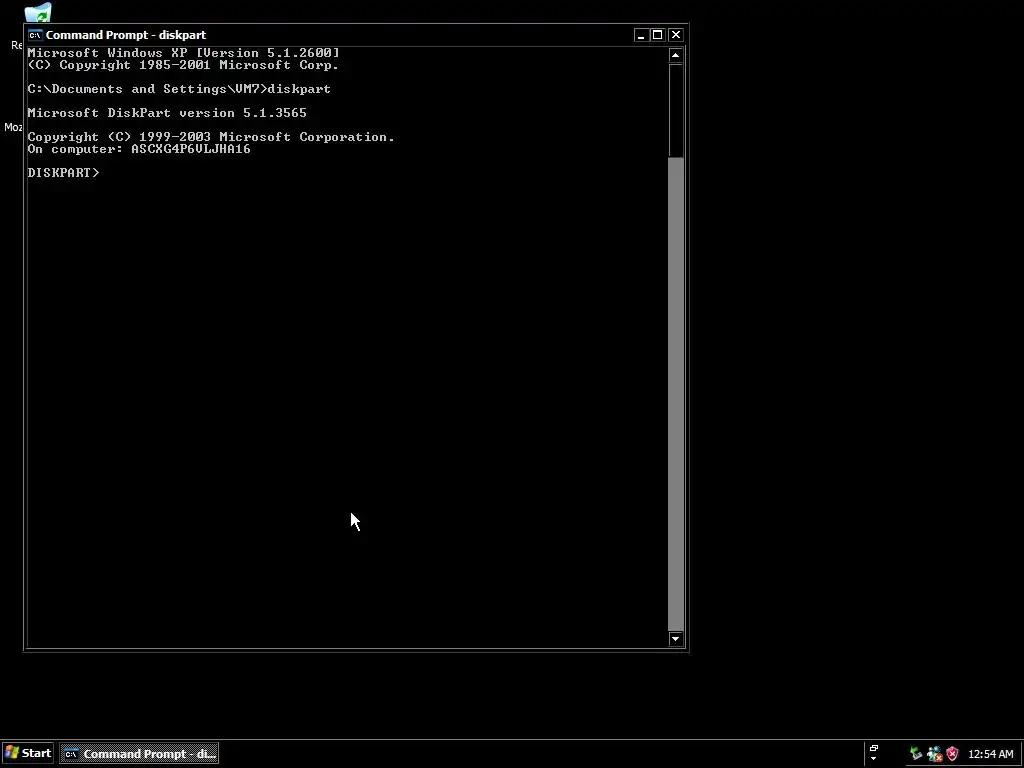Click 'Microsoft Windows XP [Version 5.1.2600]' line
This screenshot has width=1024, height=768.
click(x=184, y=53)
